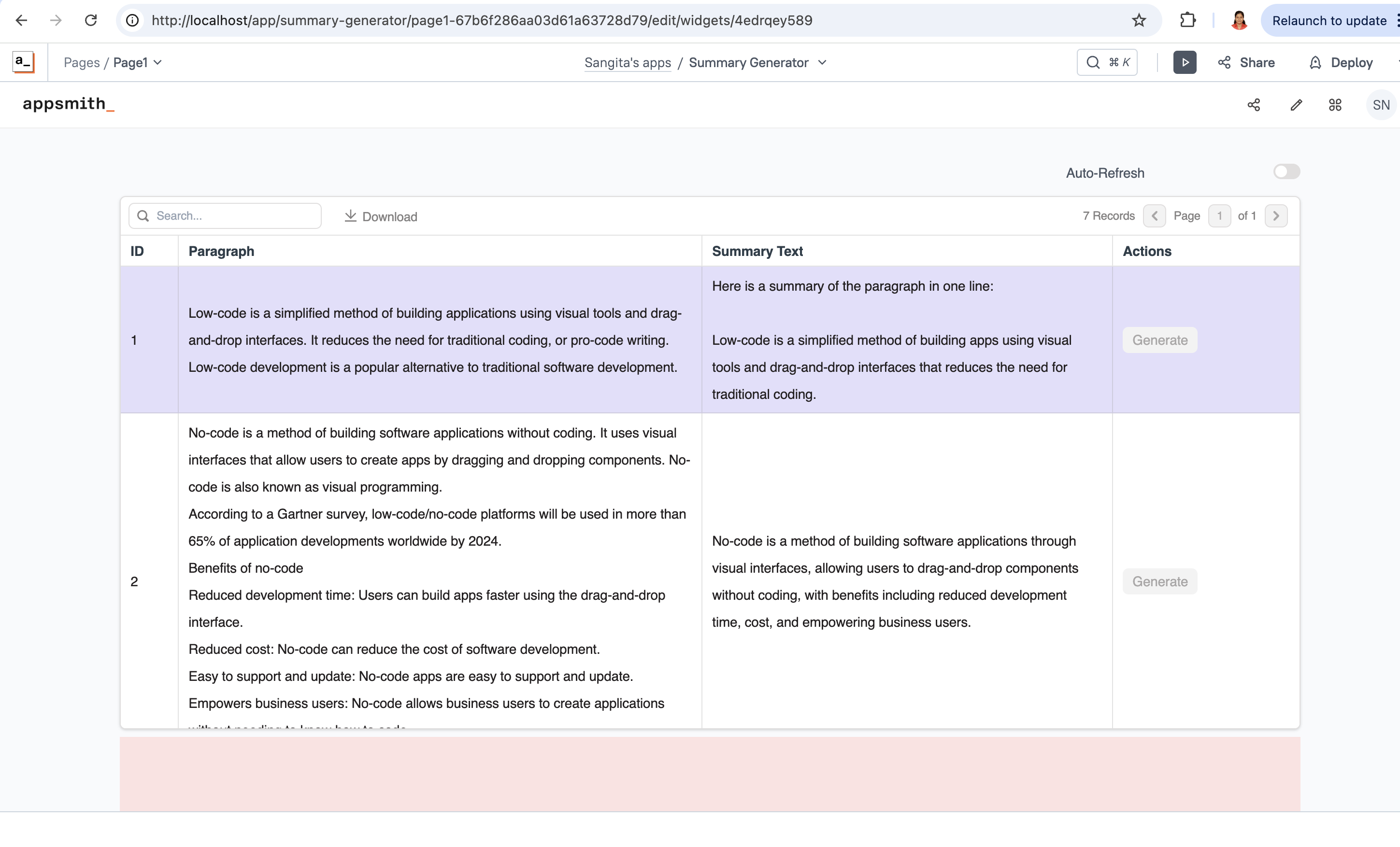1400x847 pixels.
Task: Open the Sangita's apps workspace link
Action: pyautogui.click(x=627, y=62)
